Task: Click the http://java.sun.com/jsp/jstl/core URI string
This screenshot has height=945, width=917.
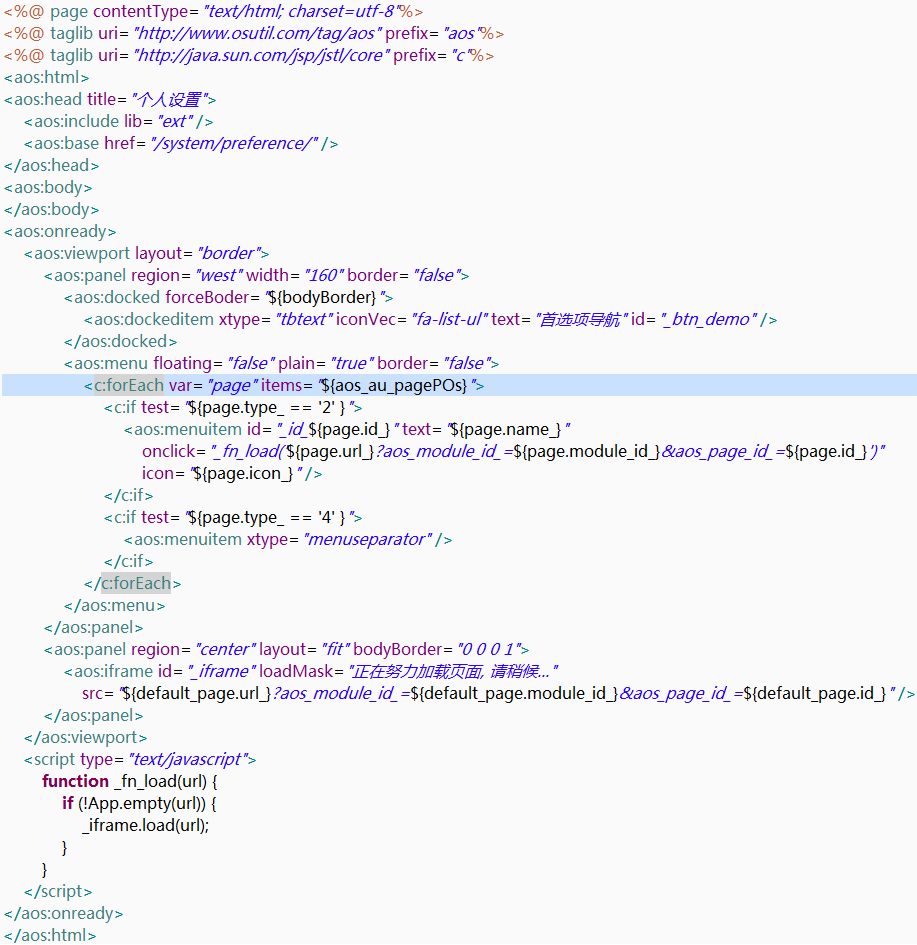Action: pyautogui.click(x=261, y=55)
